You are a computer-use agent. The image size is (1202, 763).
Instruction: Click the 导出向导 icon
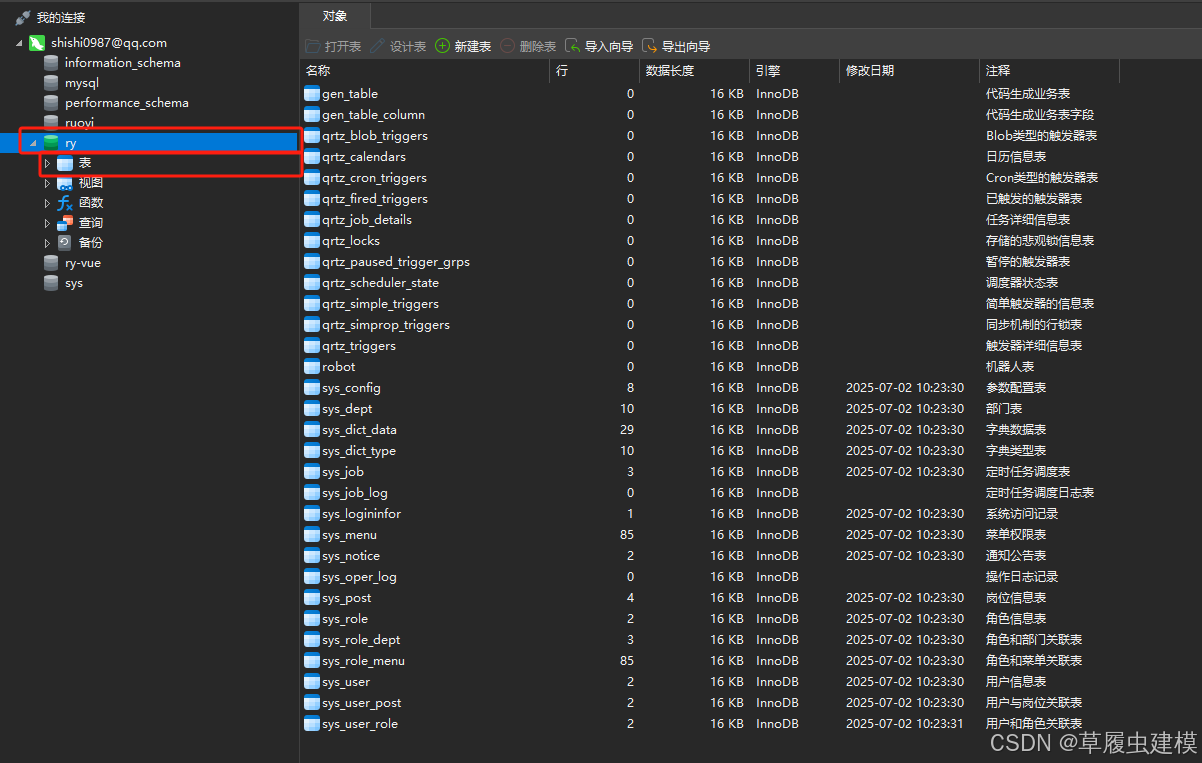click(x=650, y=46)
